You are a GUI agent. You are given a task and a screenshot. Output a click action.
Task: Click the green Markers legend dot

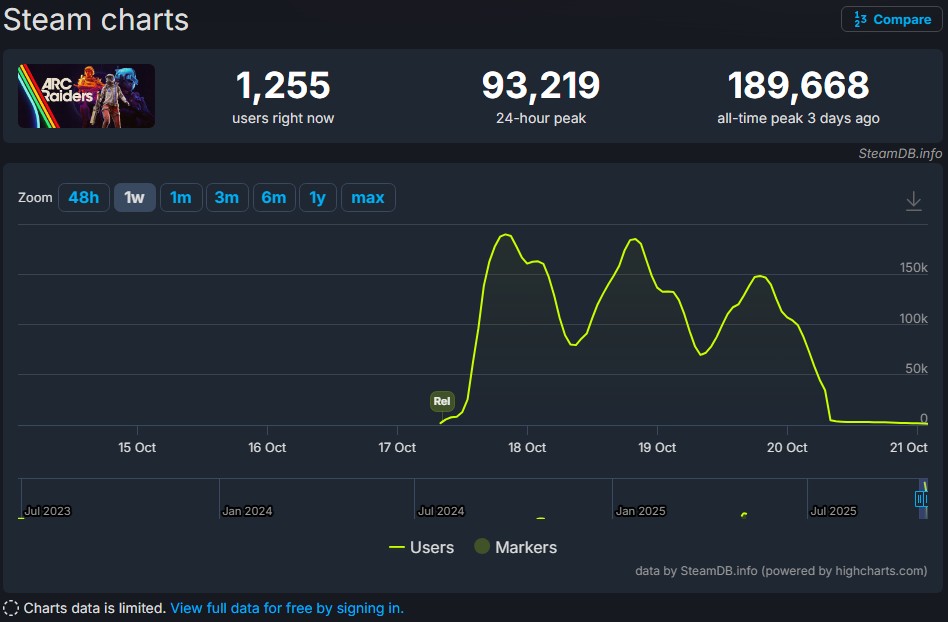pos(482,547)
